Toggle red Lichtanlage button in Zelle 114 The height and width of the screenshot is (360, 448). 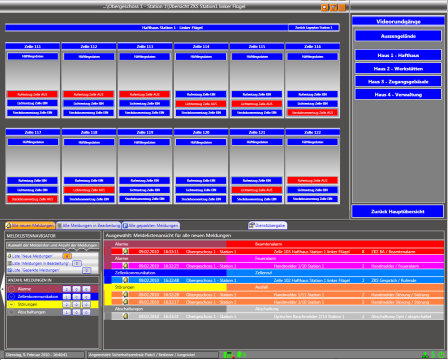click(201, 104)
